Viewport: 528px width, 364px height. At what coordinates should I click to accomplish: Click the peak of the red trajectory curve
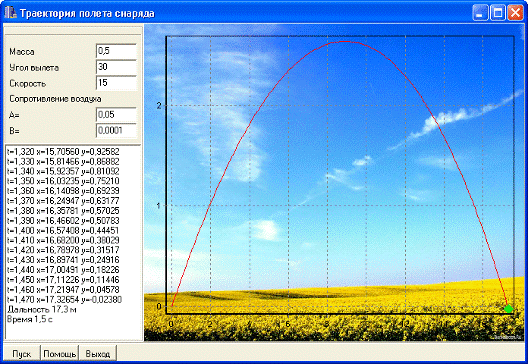(x=344, y=41)
